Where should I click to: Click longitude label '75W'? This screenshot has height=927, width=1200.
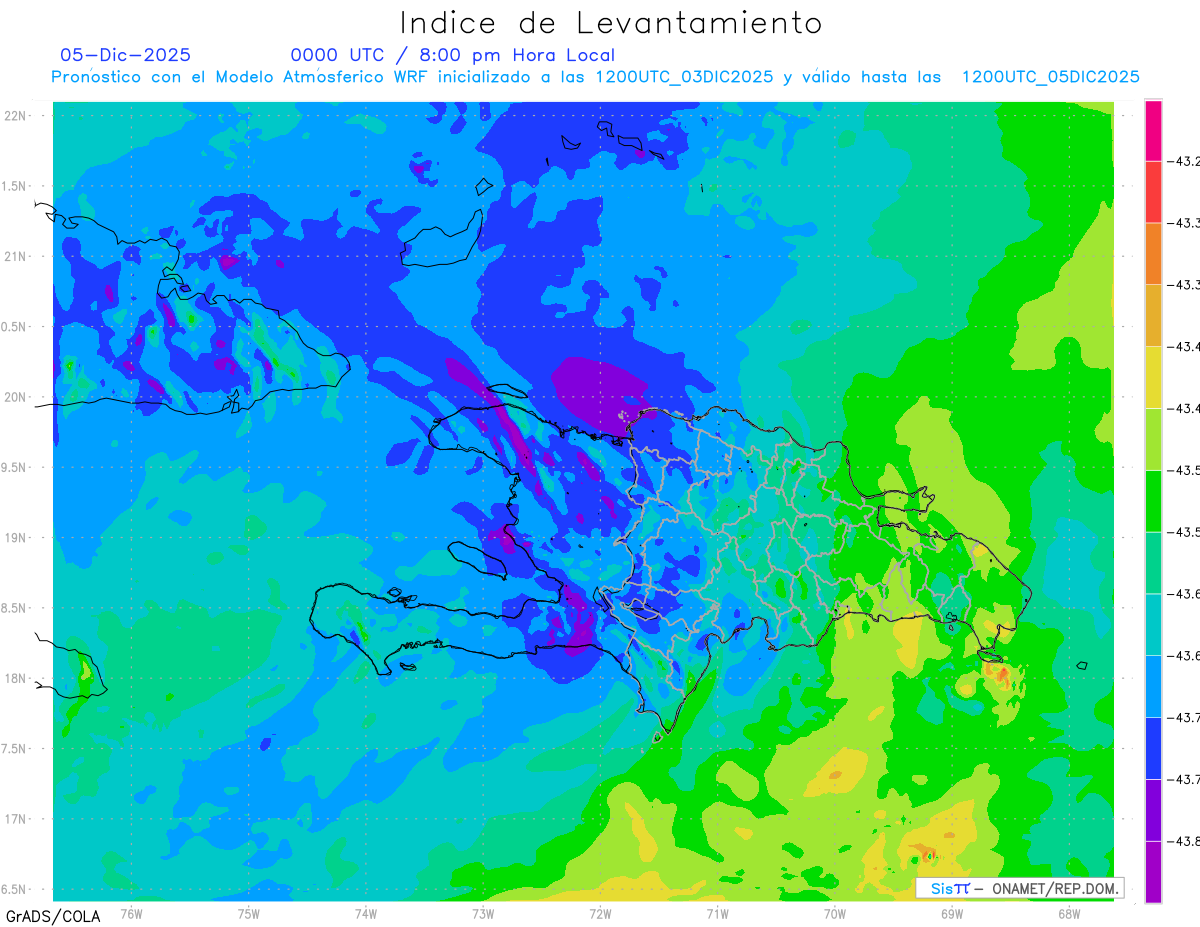pyautogui.click(x=249, y=913)
